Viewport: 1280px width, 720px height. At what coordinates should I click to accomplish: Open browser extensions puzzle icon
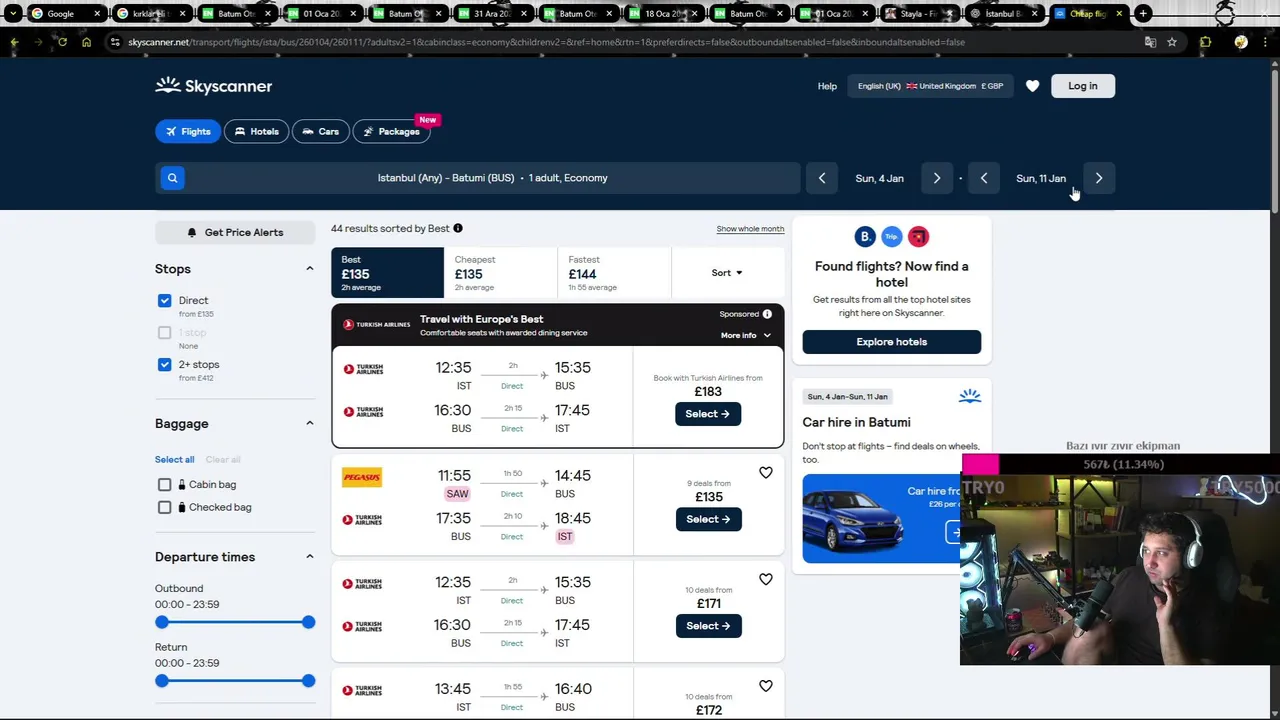tap(1205, 42)
